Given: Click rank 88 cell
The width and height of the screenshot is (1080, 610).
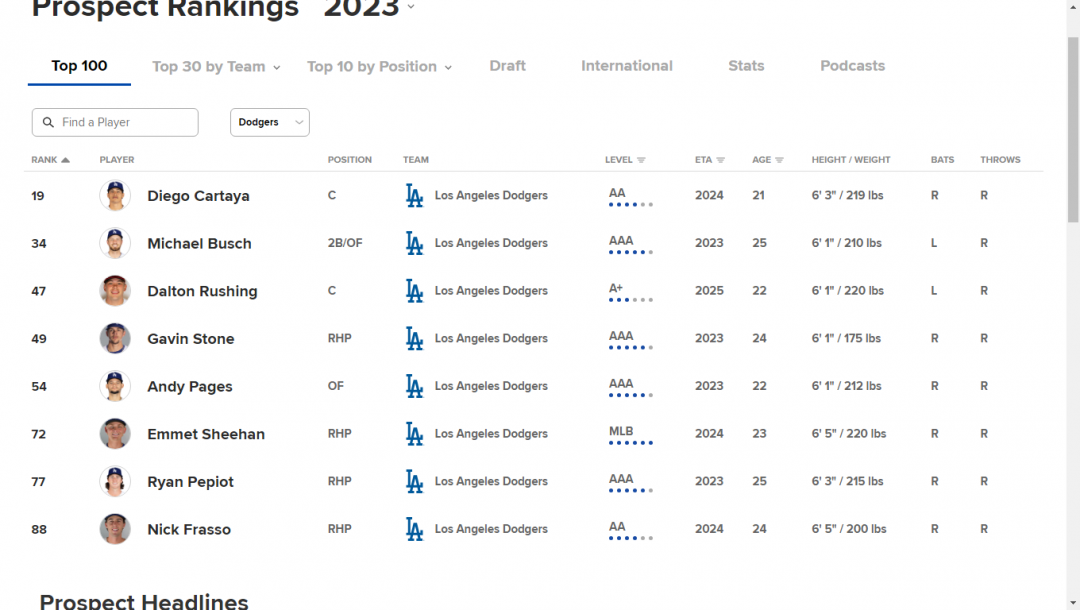Looking at the screenshot, I should point(39,529).
